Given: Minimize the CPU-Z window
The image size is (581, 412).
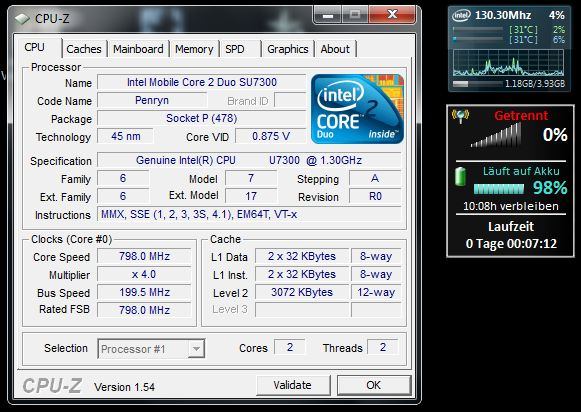Looking at the screenshot, I should [328, 15].
